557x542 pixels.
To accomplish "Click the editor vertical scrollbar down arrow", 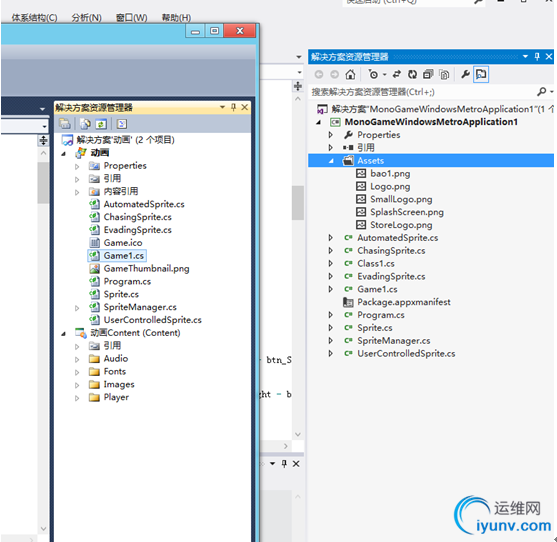I will coord(298,434).
